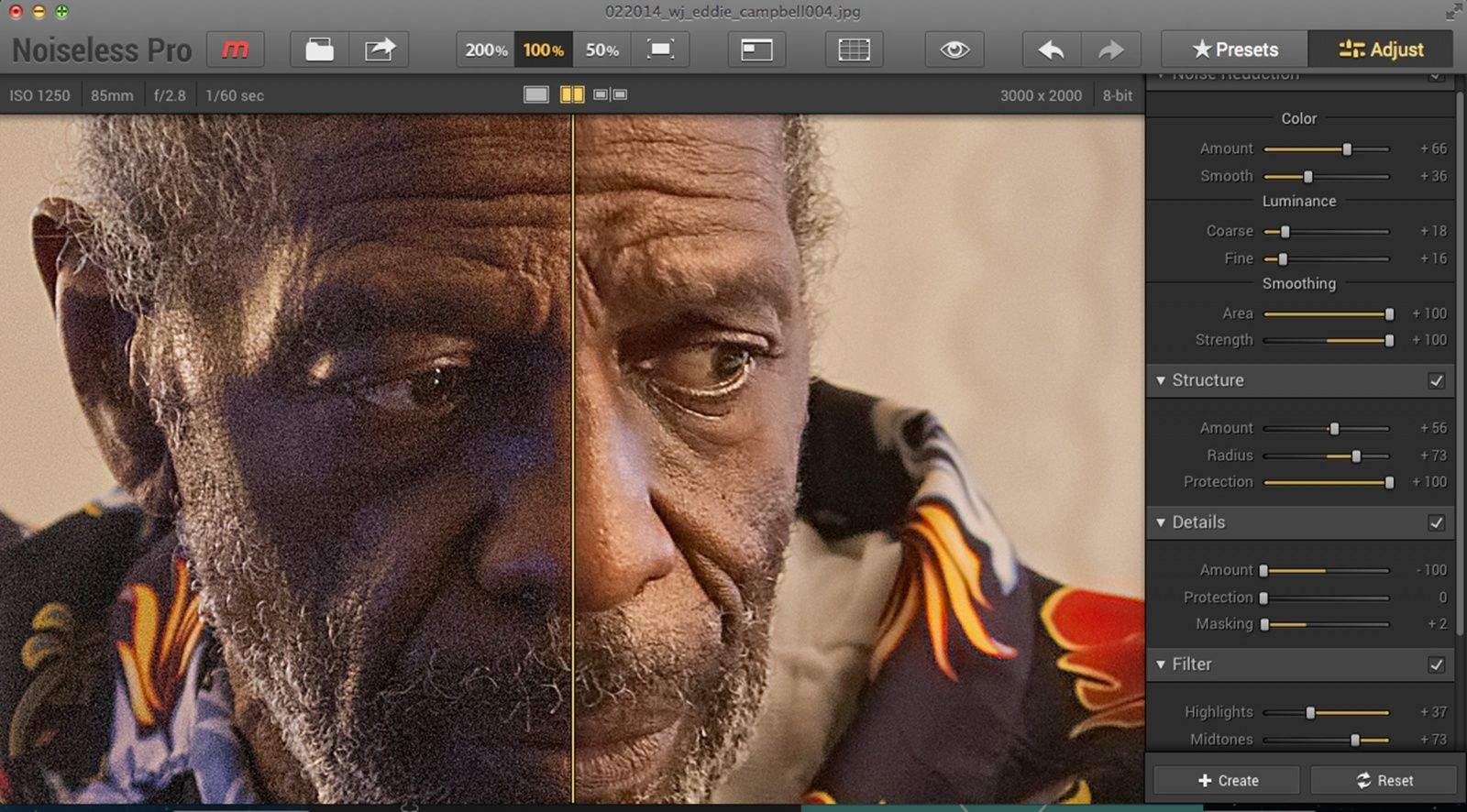Viewport: 1467px width, 812px height.
Task: Set zoom level to 200%
Action: tap(486, 49)
